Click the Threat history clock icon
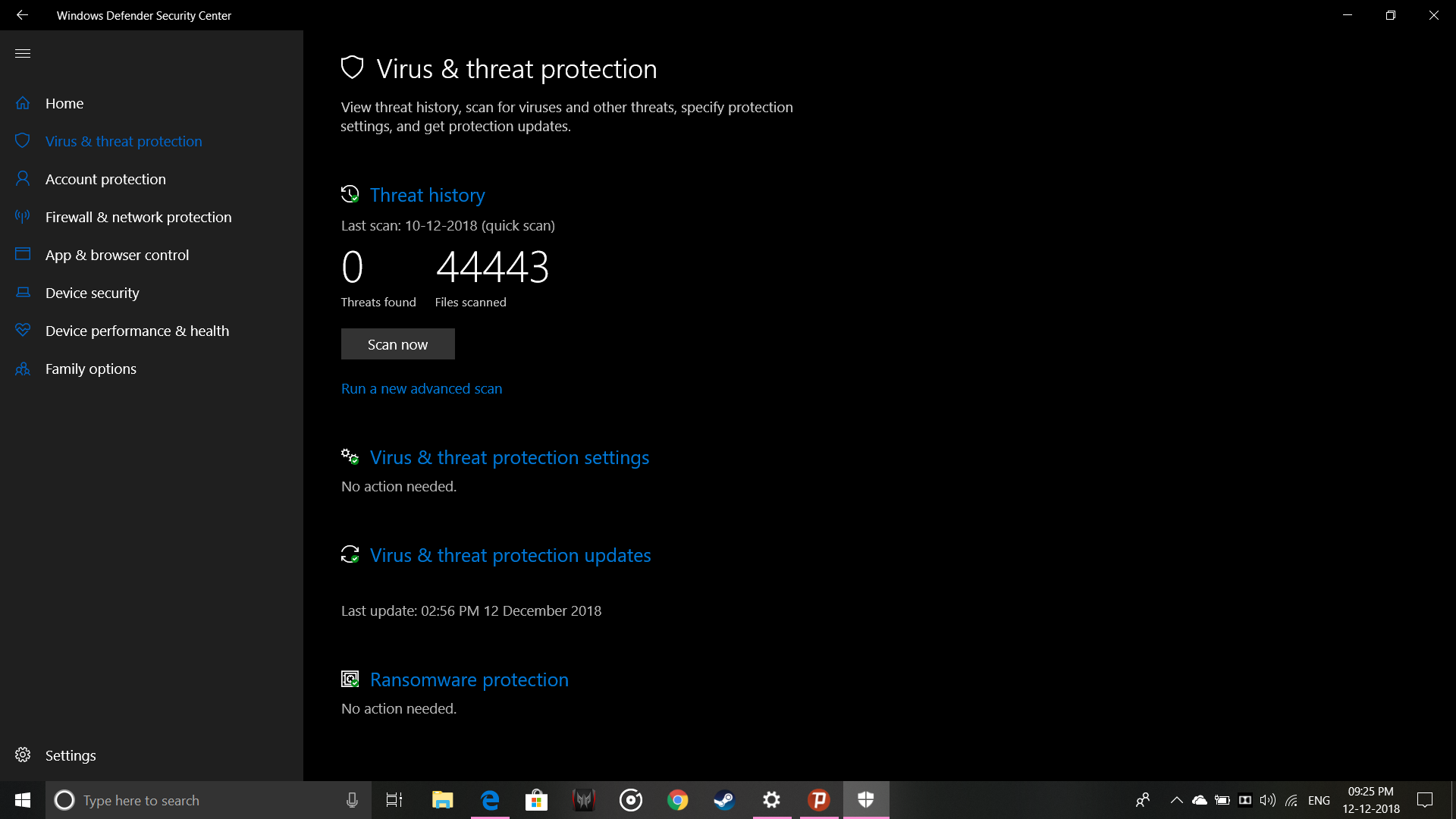Screen dimensions: 1456x819 350,194
